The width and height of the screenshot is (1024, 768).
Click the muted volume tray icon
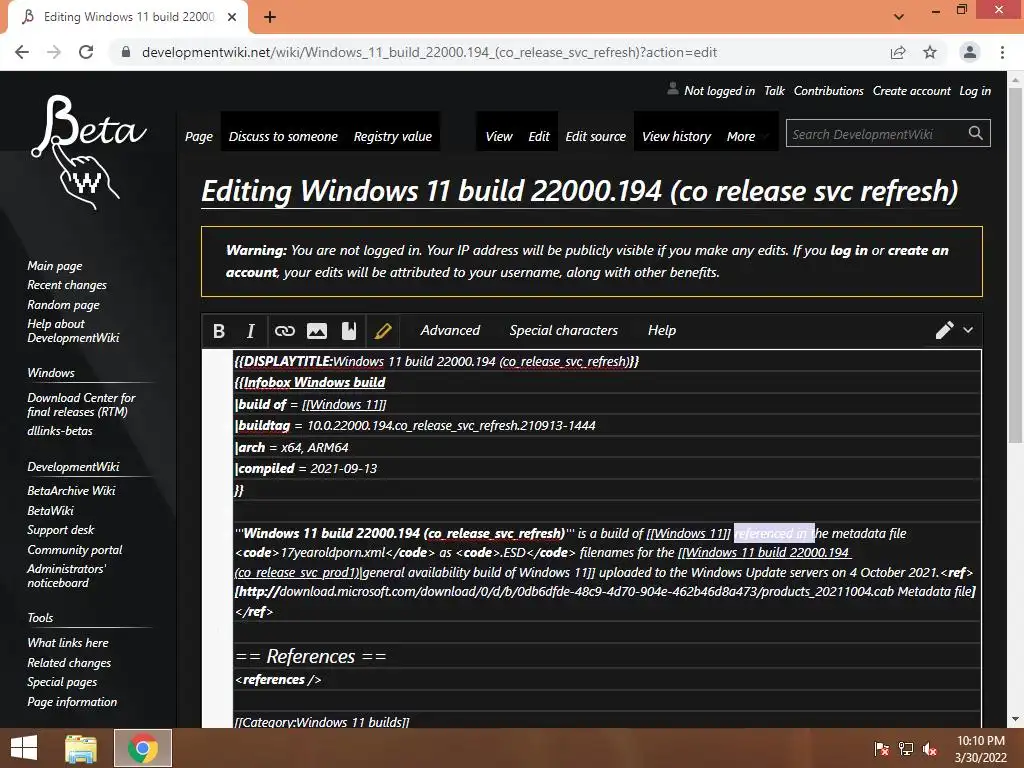[930, 748]
